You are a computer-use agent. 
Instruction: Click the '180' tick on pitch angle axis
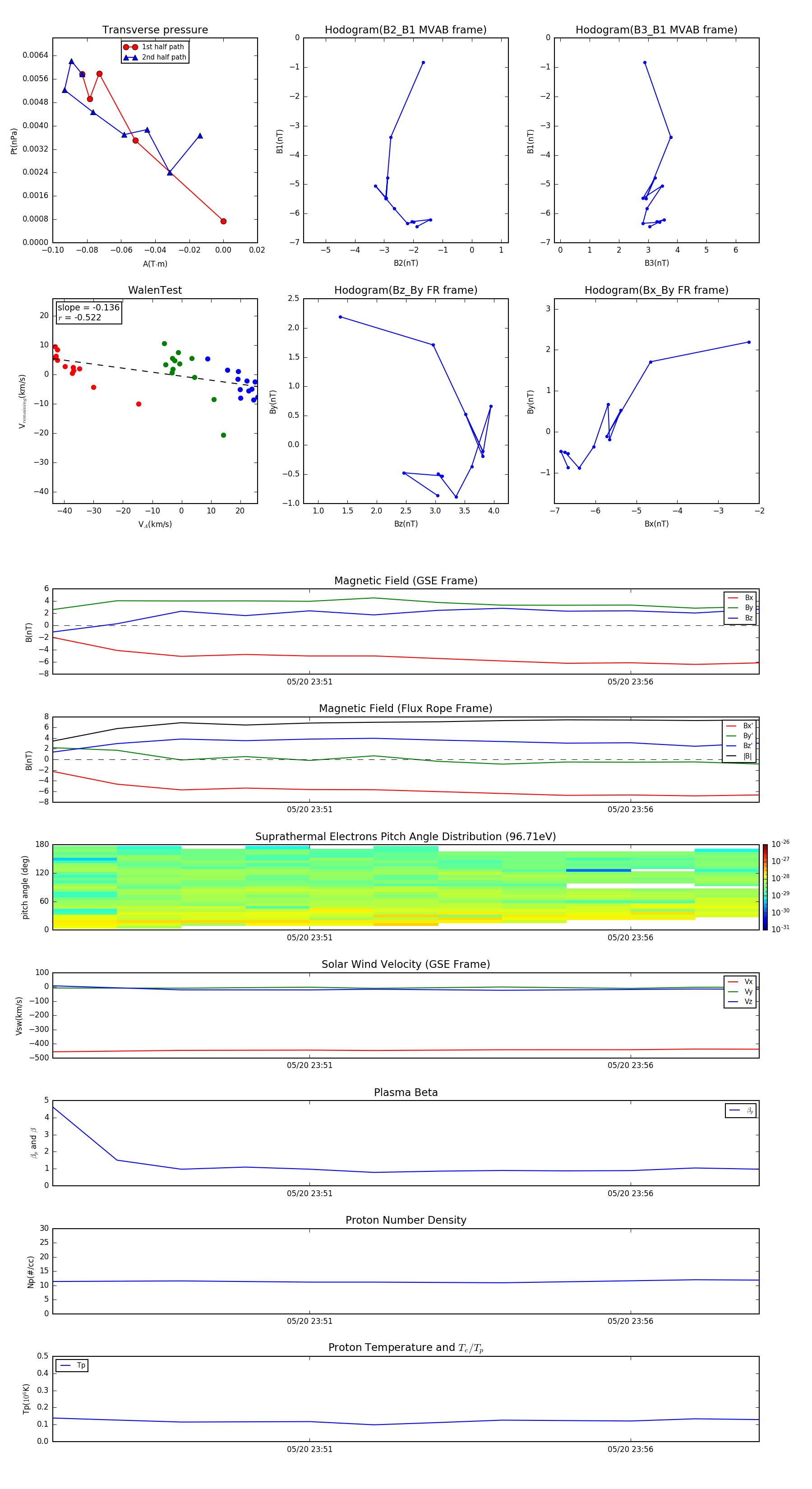point(42,845)
